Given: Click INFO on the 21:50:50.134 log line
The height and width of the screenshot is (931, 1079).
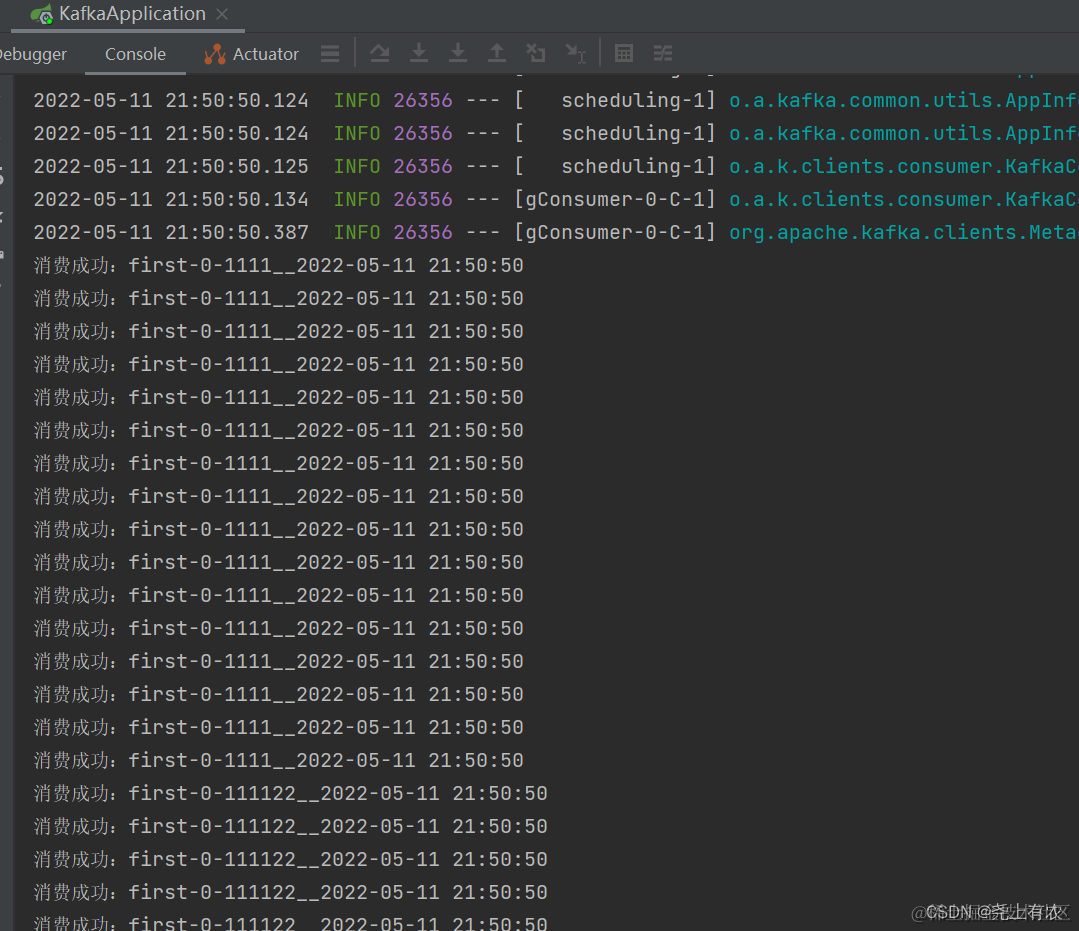Looking at the screenshot, I should pyautogui.click(x=356, y=200).
